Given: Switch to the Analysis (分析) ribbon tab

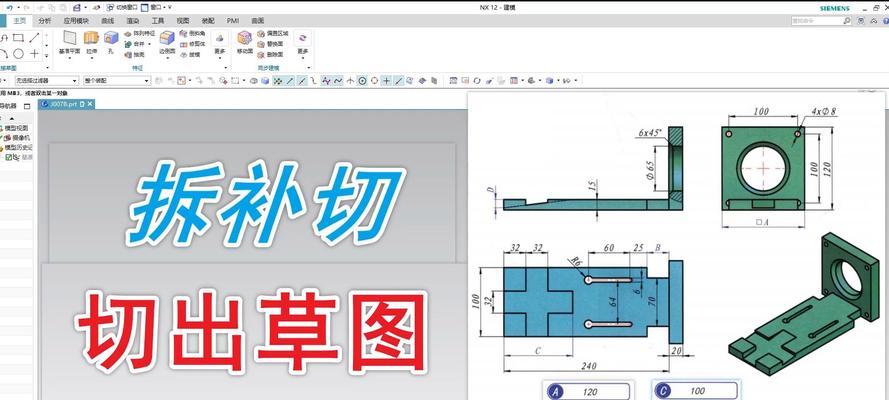Looking at the screenshot, I should click(45, 20).
